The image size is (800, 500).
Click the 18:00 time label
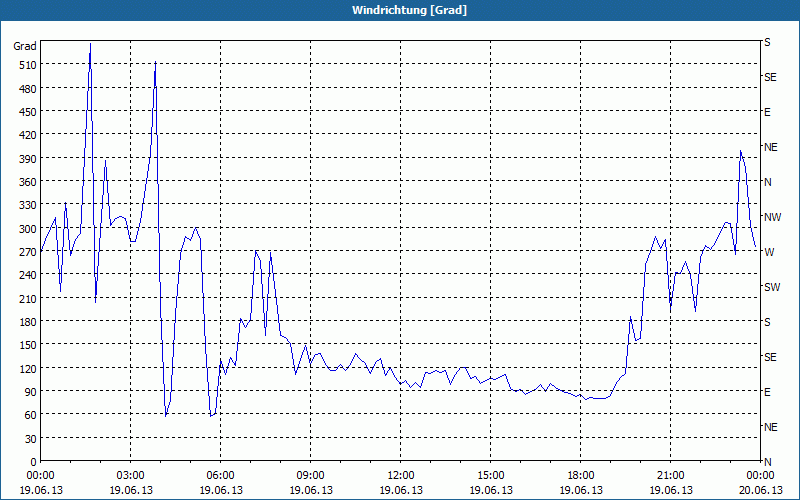[x=581, y=476]
